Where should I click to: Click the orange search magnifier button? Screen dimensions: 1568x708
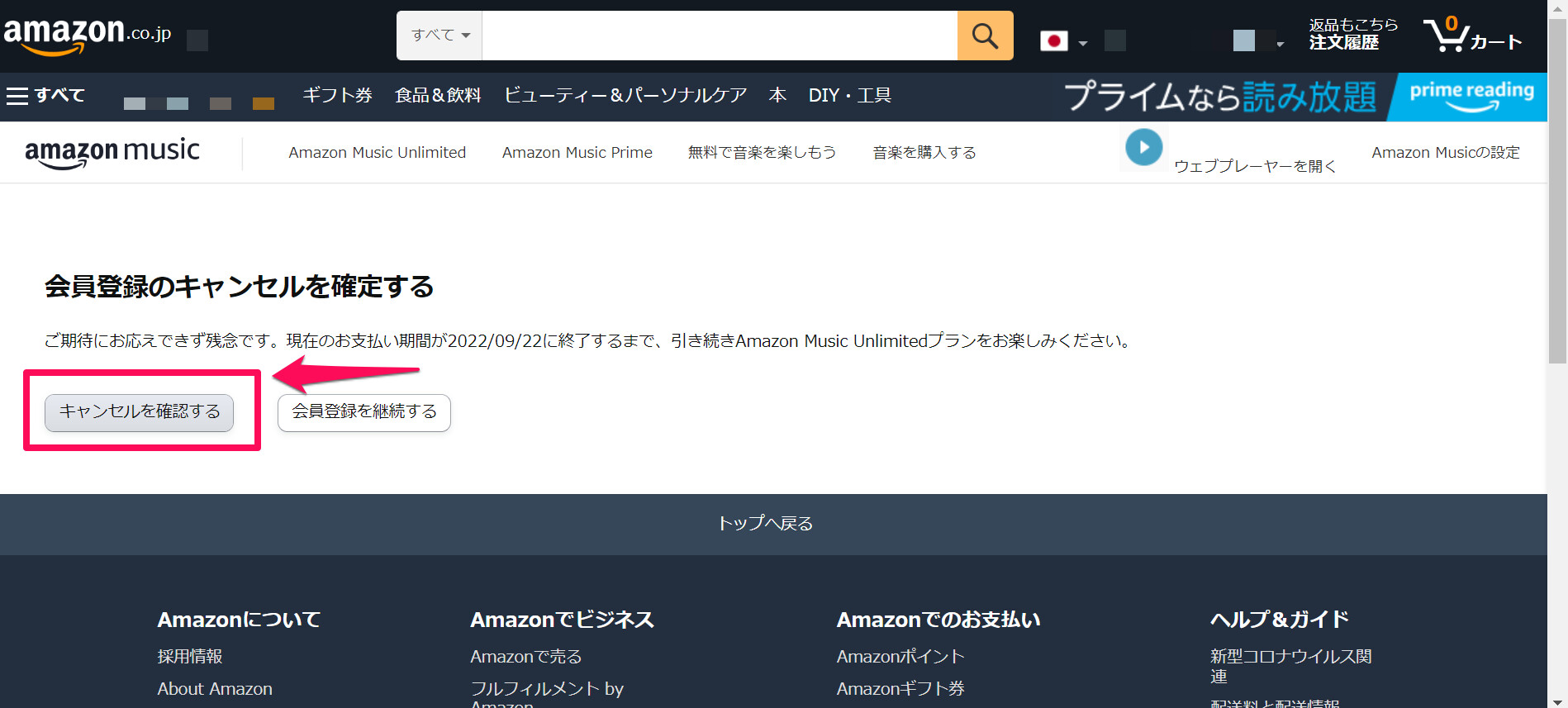coord(985,36)
